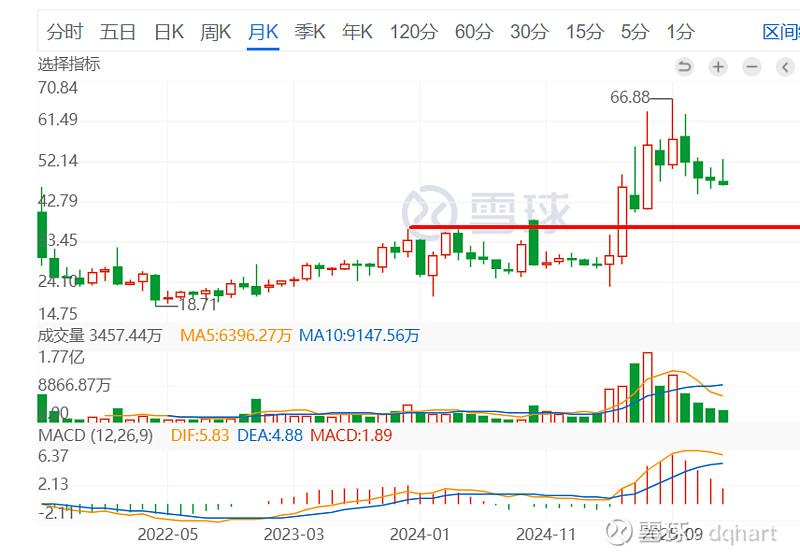Move chart left with the chevron icon
The height and width of the screenshot is (557, 800).
[x=785, y=67]
